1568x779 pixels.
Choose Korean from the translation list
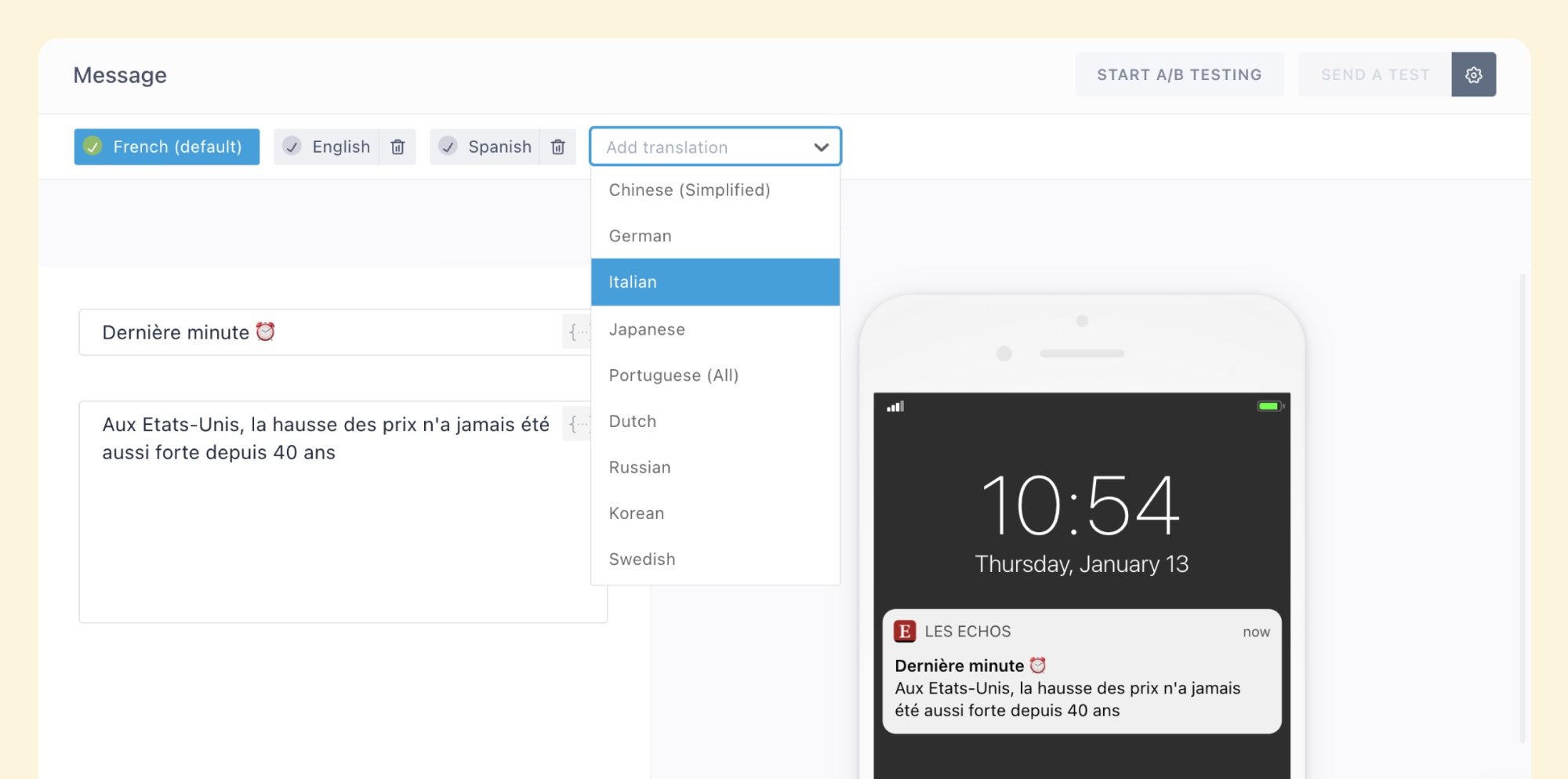coord(715,513)
